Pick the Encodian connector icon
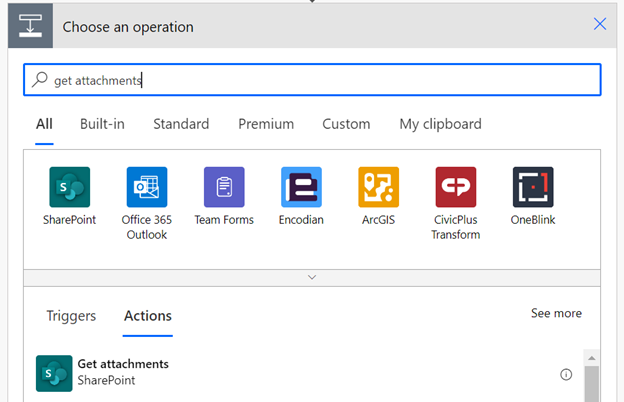Viewport: 624px width, 402px height. tap(301, 187)
